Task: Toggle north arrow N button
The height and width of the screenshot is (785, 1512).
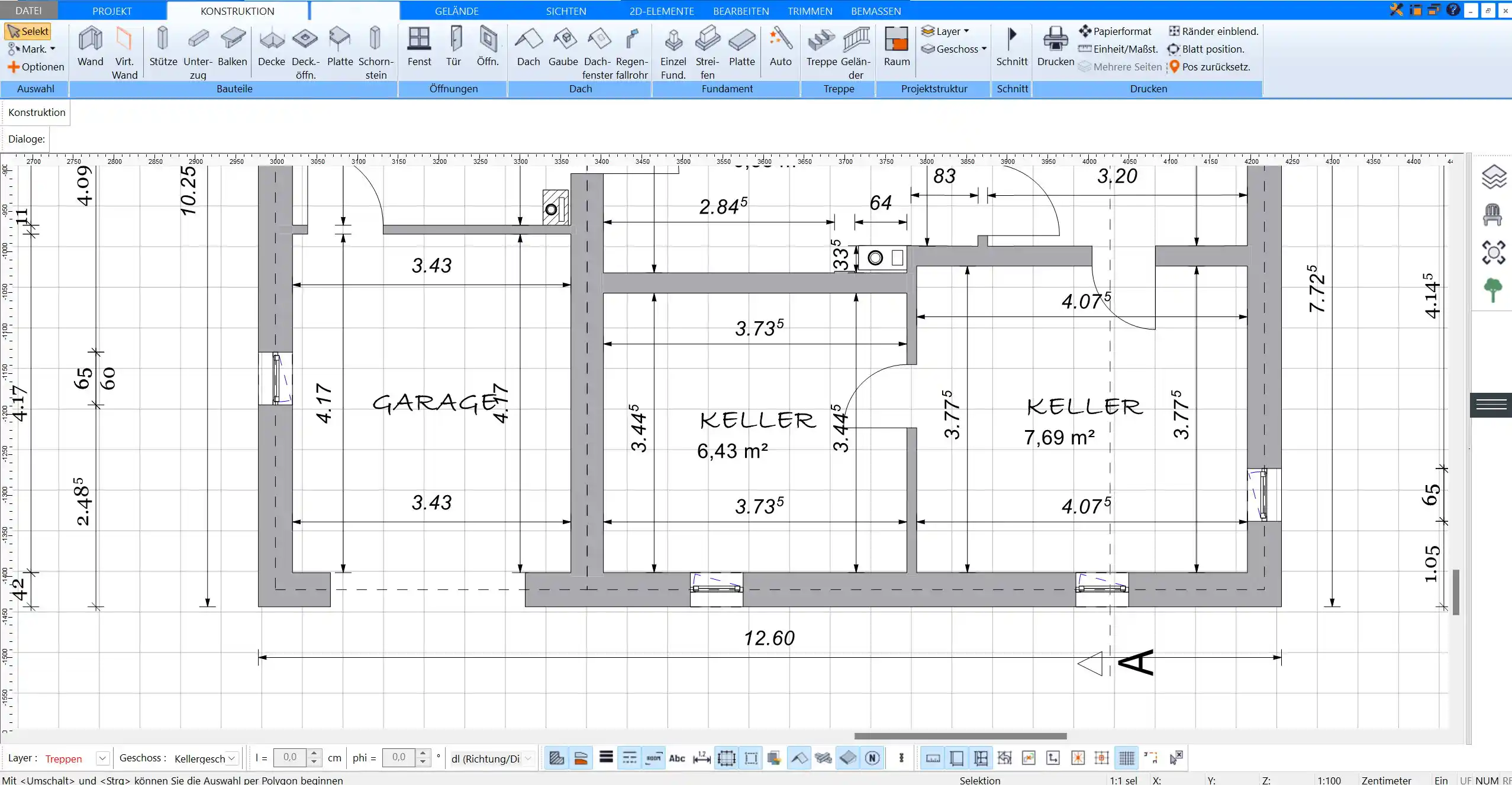Action: coord(872,758)
